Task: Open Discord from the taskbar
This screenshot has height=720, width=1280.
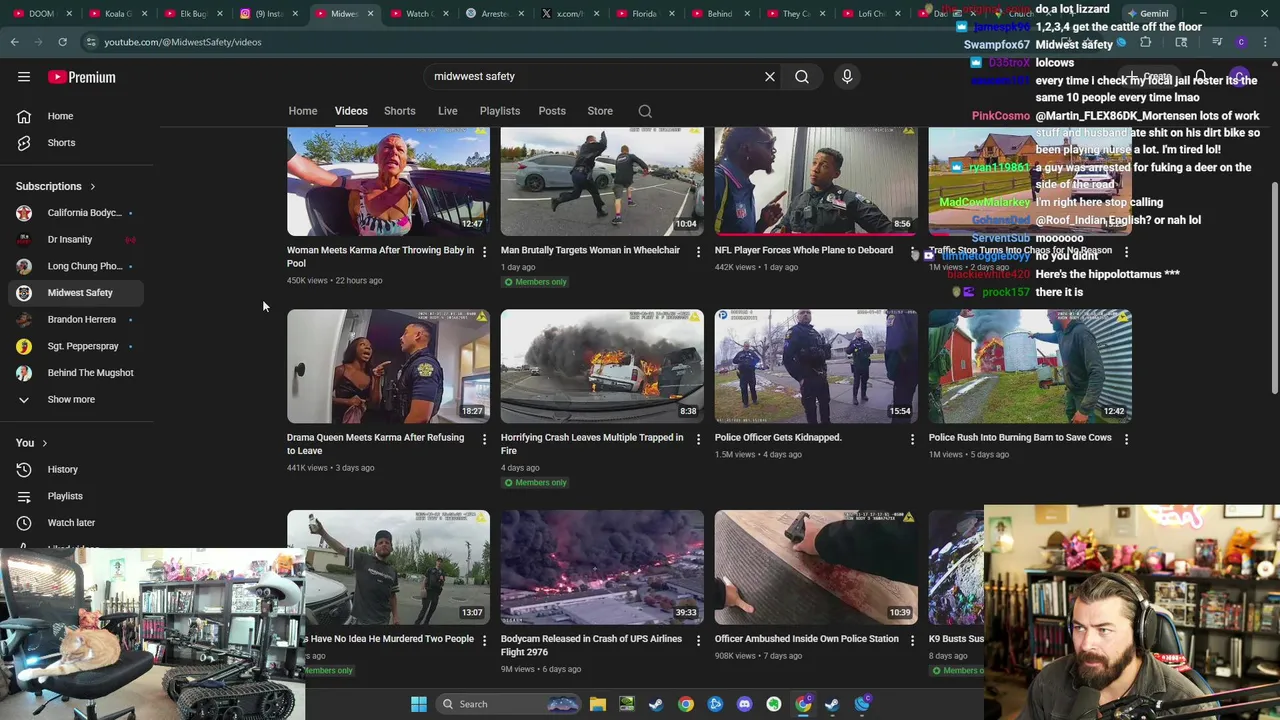Action: 744,704
